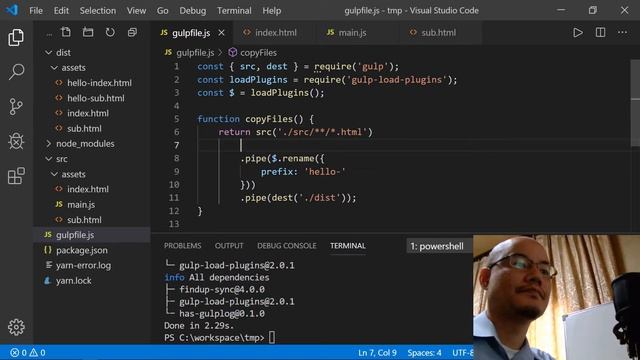The height and width of the screenshot is (360, 640).
Task: Open package.json in explorer
Action: click(82, 250)
